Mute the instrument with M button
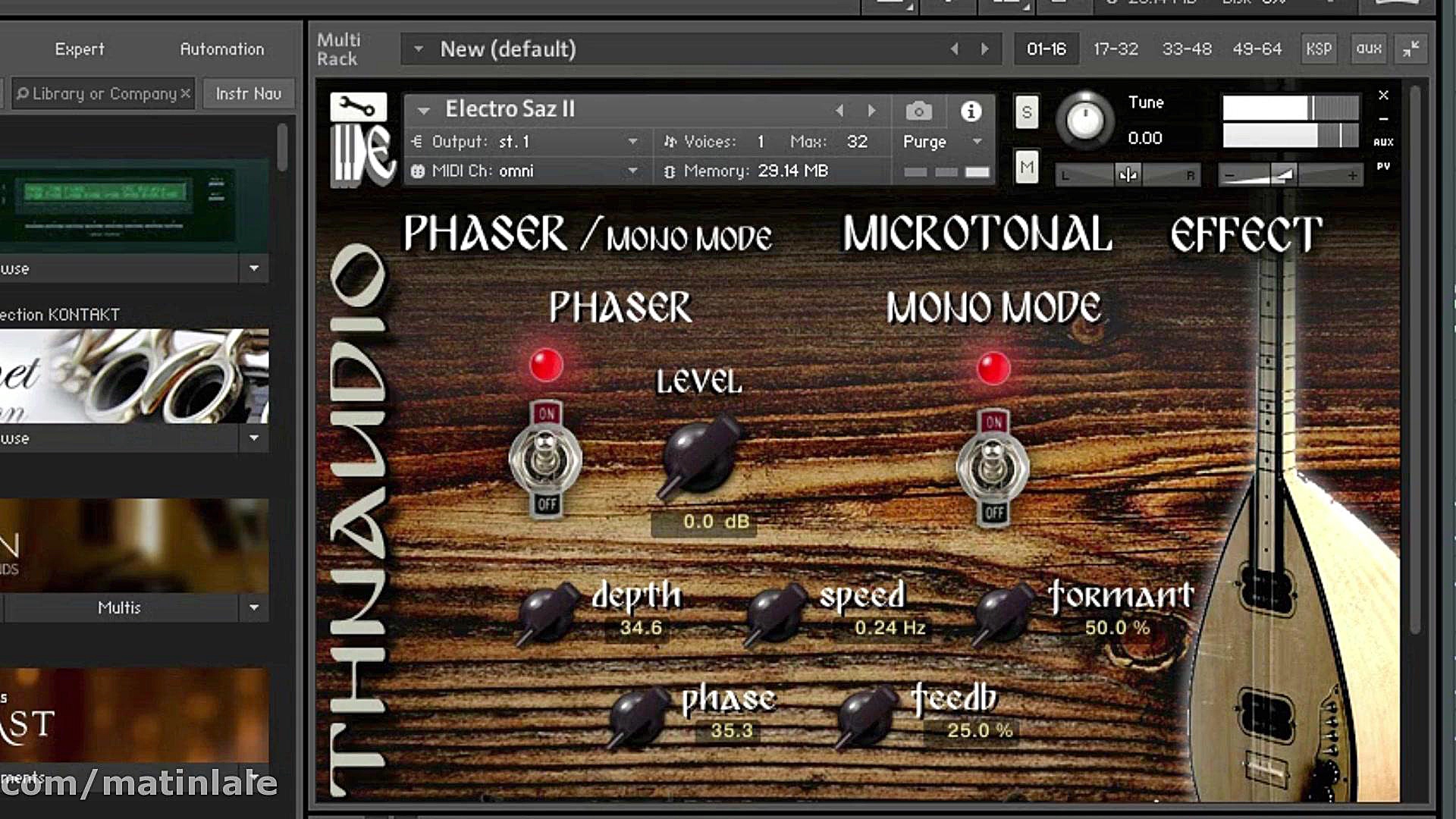 coord(1026,167)
